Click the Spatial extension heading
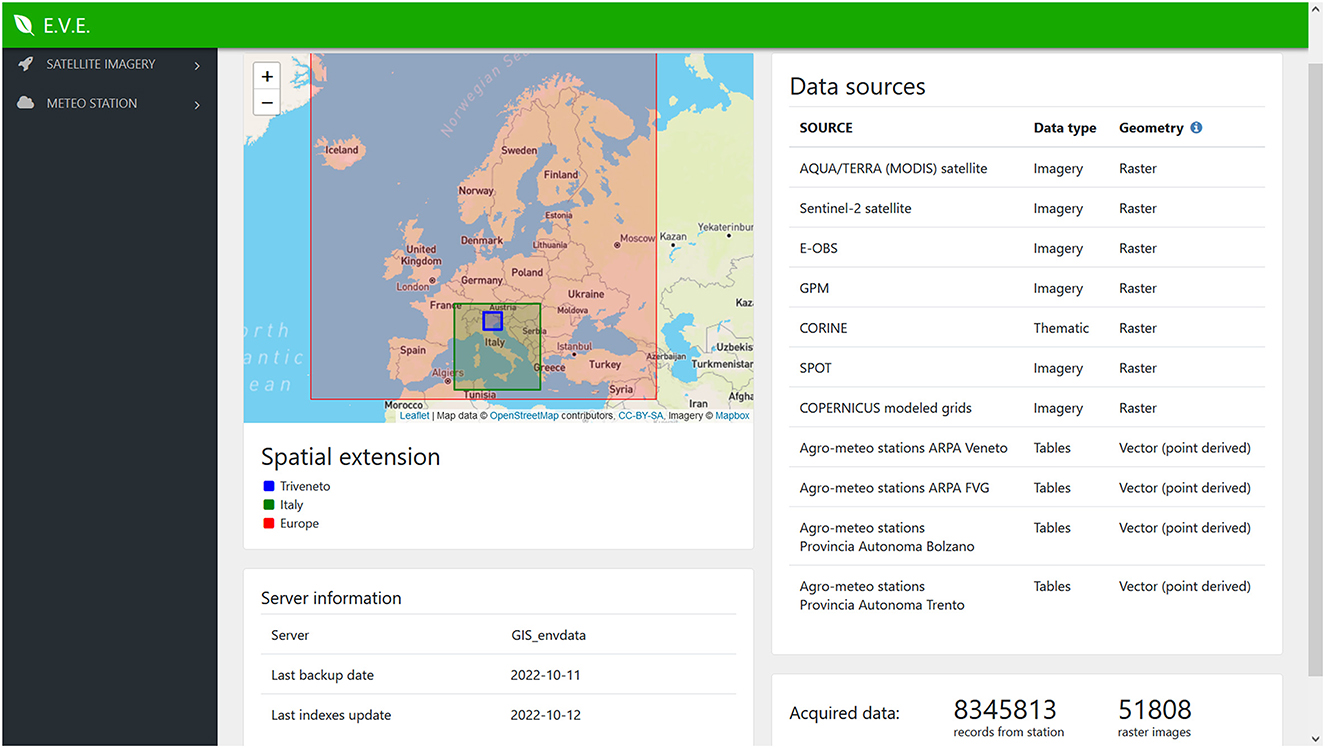The height and width of the screenshot is (748, 1325). click(x=351, y=457)
